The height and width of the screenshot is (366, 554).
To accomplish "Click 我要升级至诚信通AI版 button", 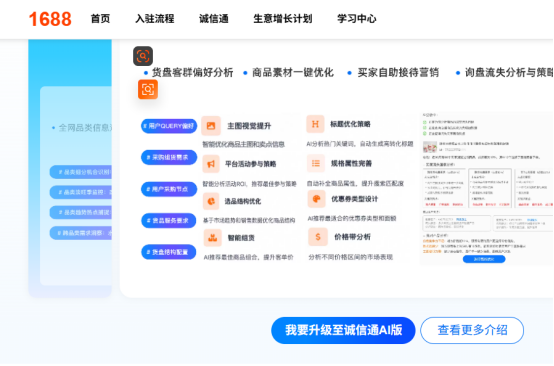I will click(343, 330).
